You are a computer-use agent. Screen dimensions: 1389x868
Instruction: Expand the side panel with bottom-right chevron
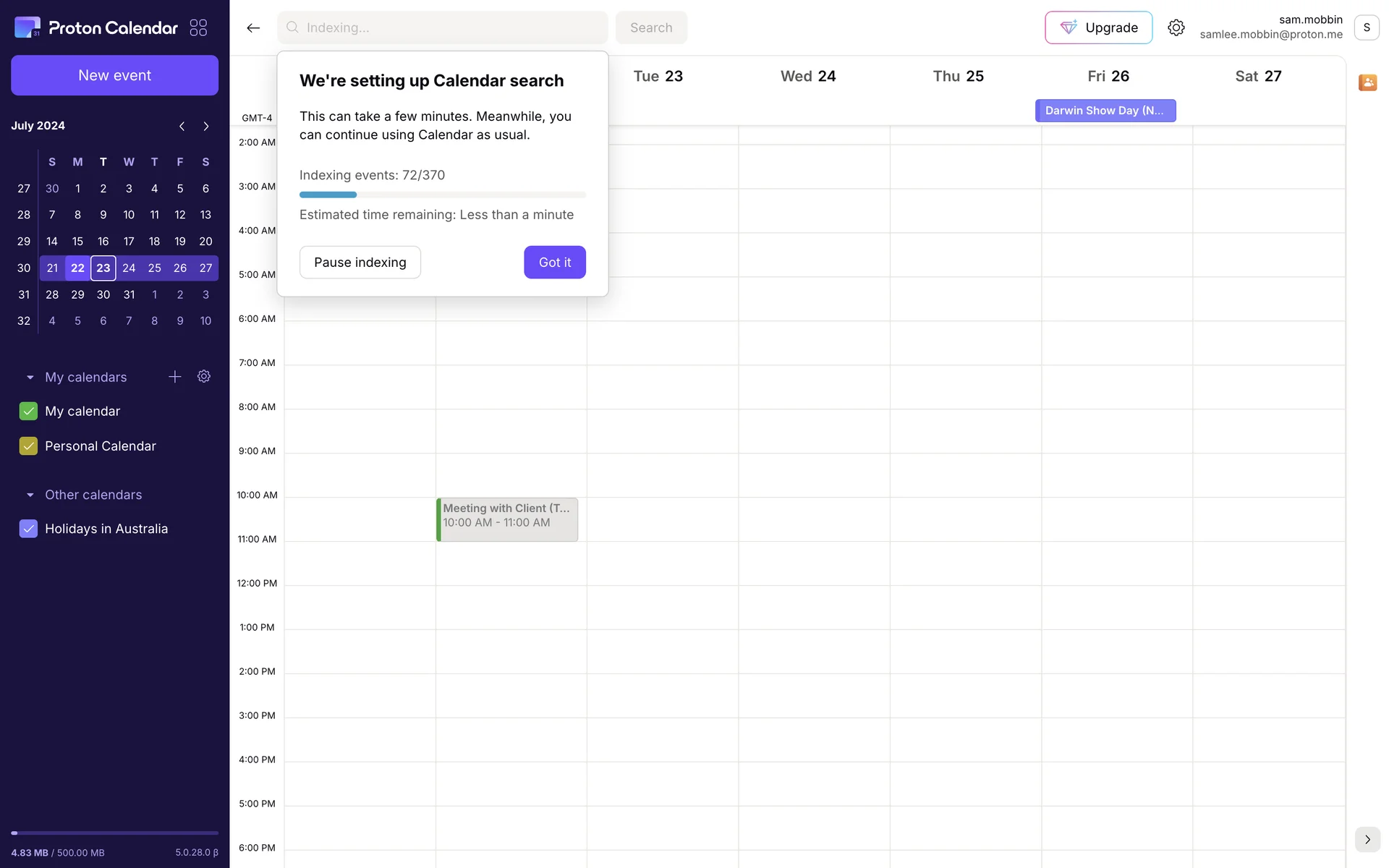1367,839
